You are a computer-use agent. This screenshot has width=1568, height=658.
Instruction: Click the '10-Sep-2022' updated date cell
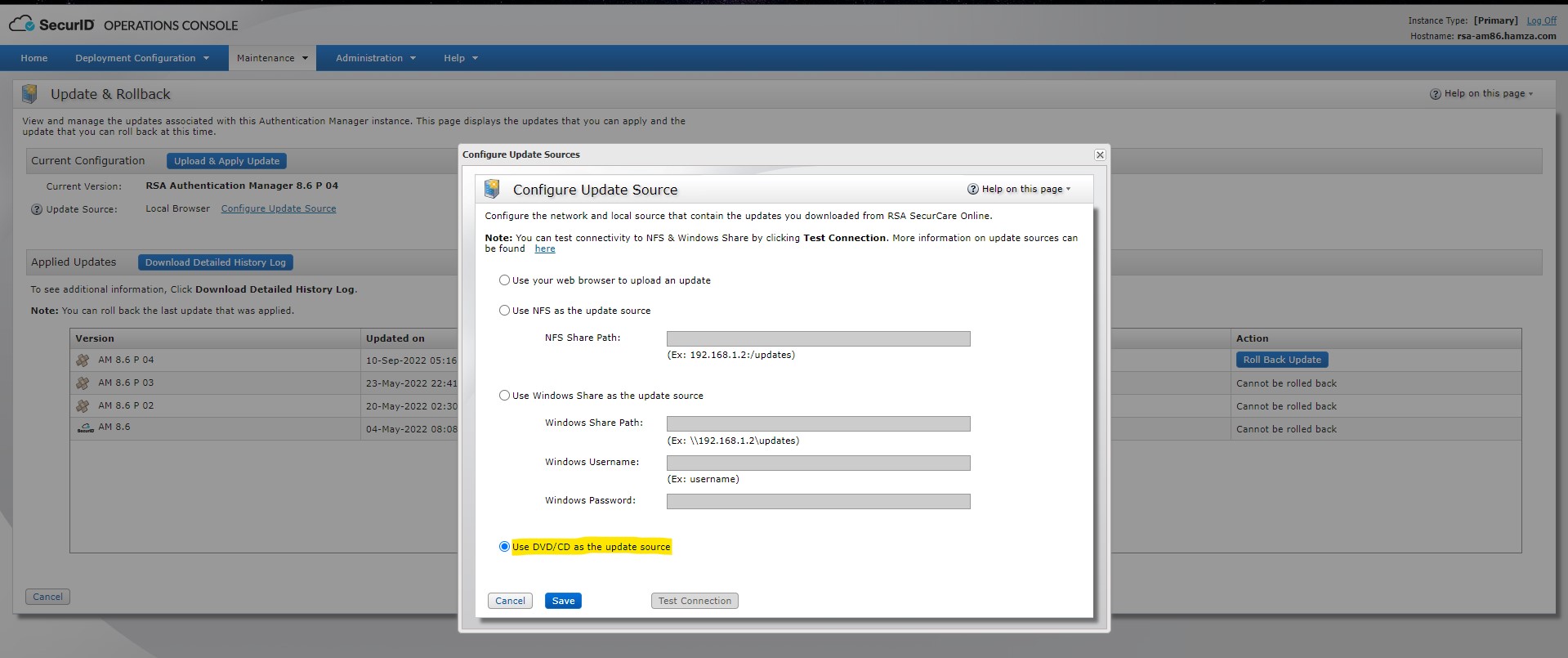tap(411, 360)
